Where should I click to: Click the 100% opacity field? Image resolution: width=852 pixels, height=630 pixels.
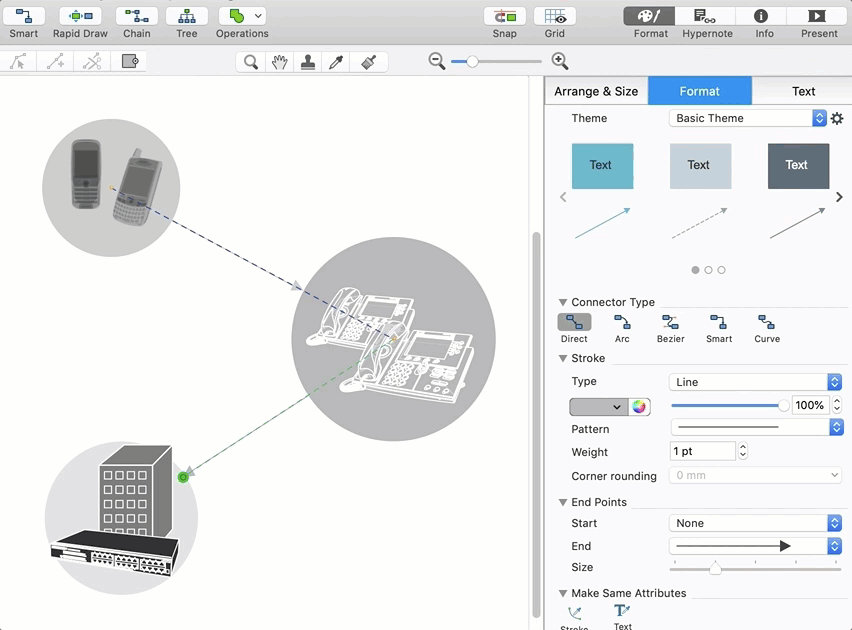[810, 406]
